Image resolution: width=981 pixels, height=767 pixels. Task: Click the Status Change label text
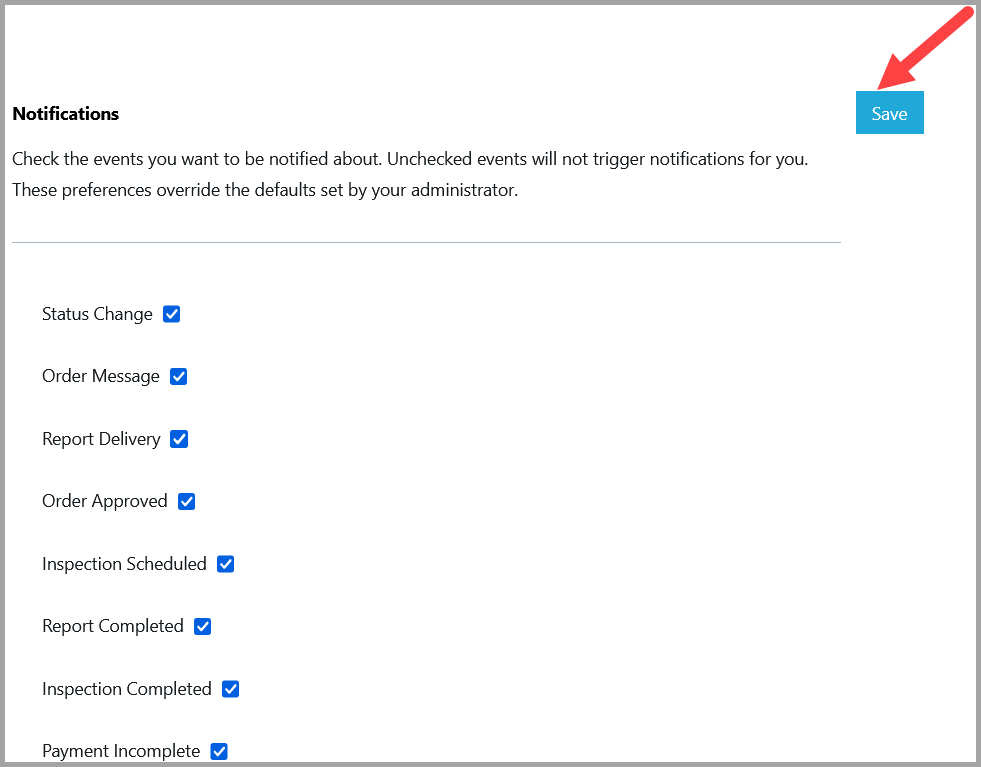tap(97, 314)
